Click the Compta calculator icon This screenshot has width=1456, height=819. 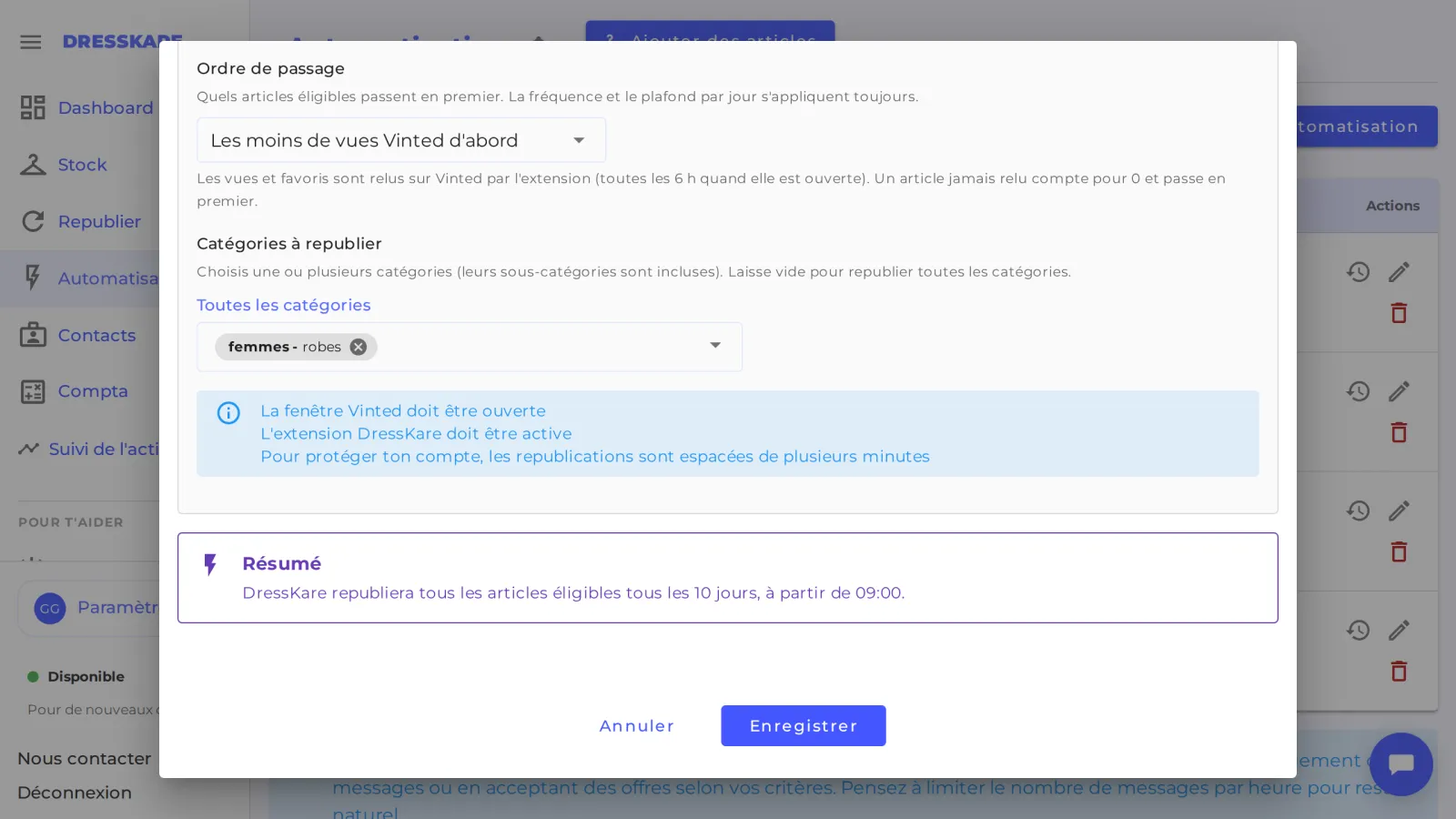33,391
